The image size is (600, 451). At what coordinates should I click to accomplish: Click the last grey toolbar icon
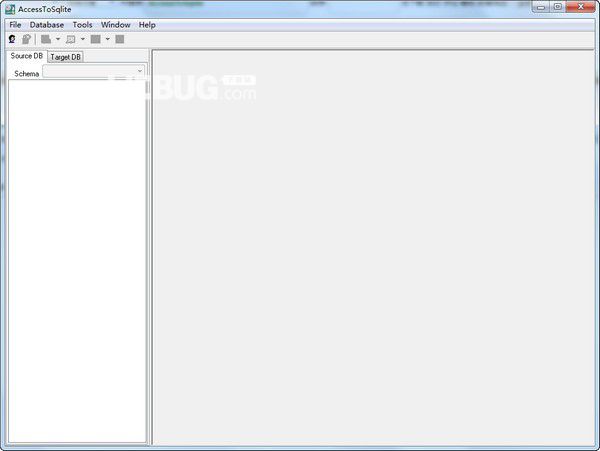pyautogui.click(x=120, y=39)
